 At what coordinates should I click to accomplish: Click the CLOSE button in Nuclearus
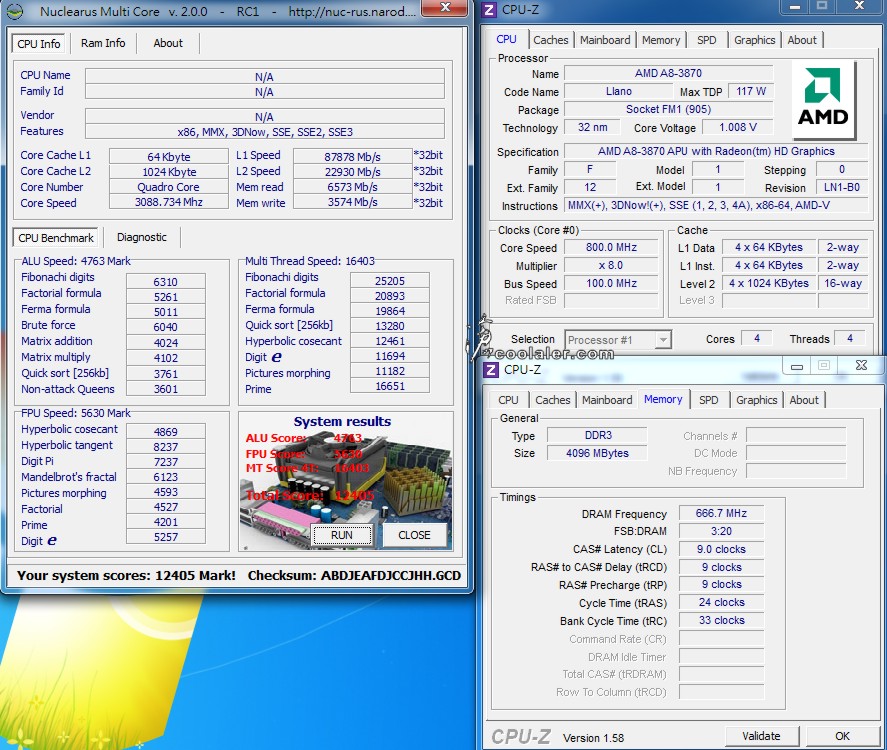coord(414,535)
